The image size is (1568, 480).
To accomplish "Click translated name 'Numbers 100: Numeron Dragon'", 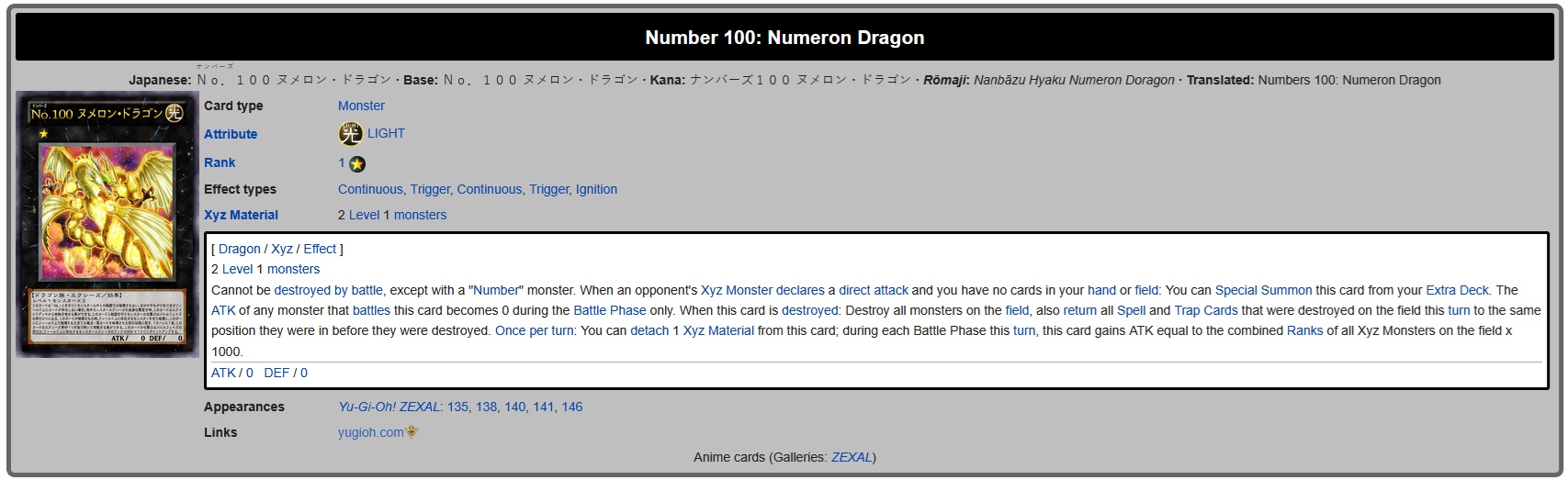I will [1349, 80].
